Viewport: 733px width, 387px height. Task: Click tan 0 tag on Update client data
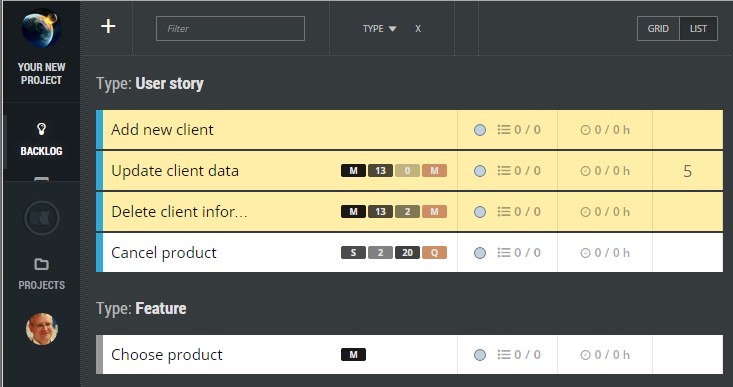pos(407,171)
